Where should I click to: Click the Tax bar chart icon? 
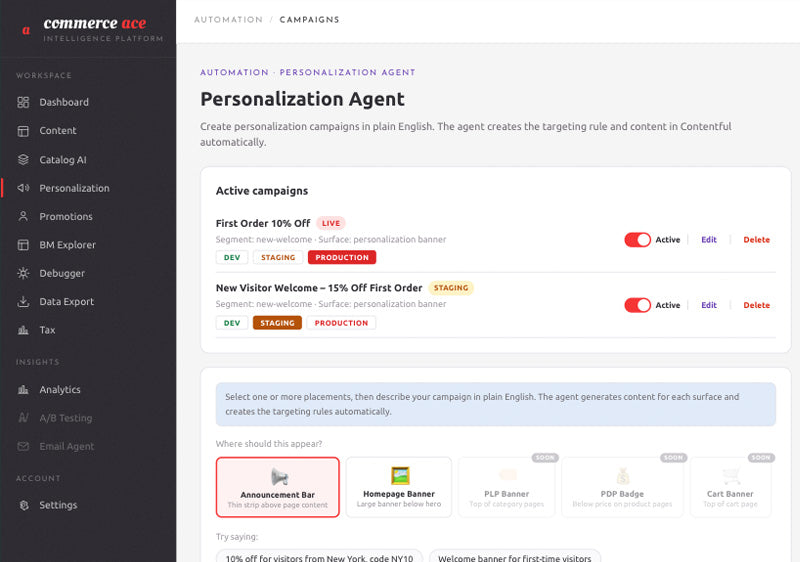pyautogui.click(x=23, y=330)
